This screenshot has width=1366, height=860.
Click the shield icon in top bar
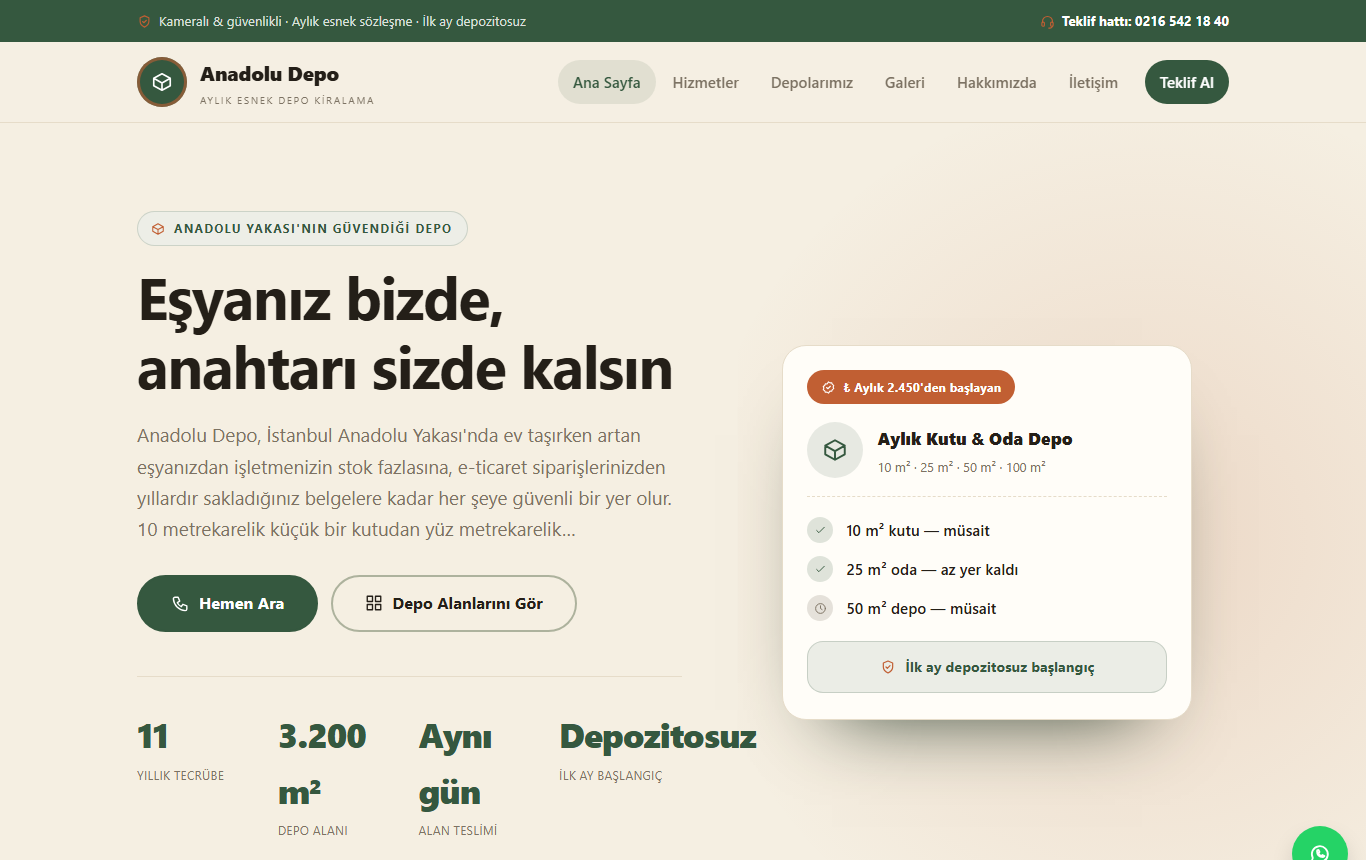tap(144, 21)
